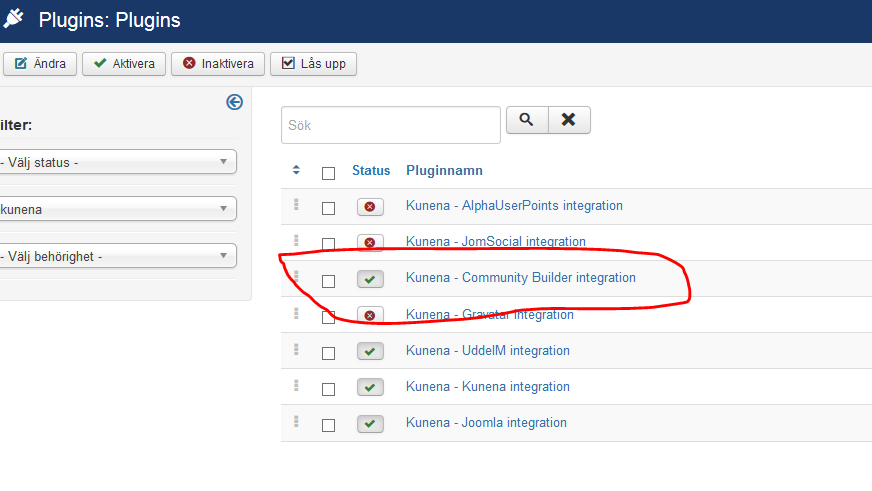This screenshot has height=491, width=872.
Task: Tick checkbox for Kunena - Community Builder integration
Action: (x=328, y=281)
